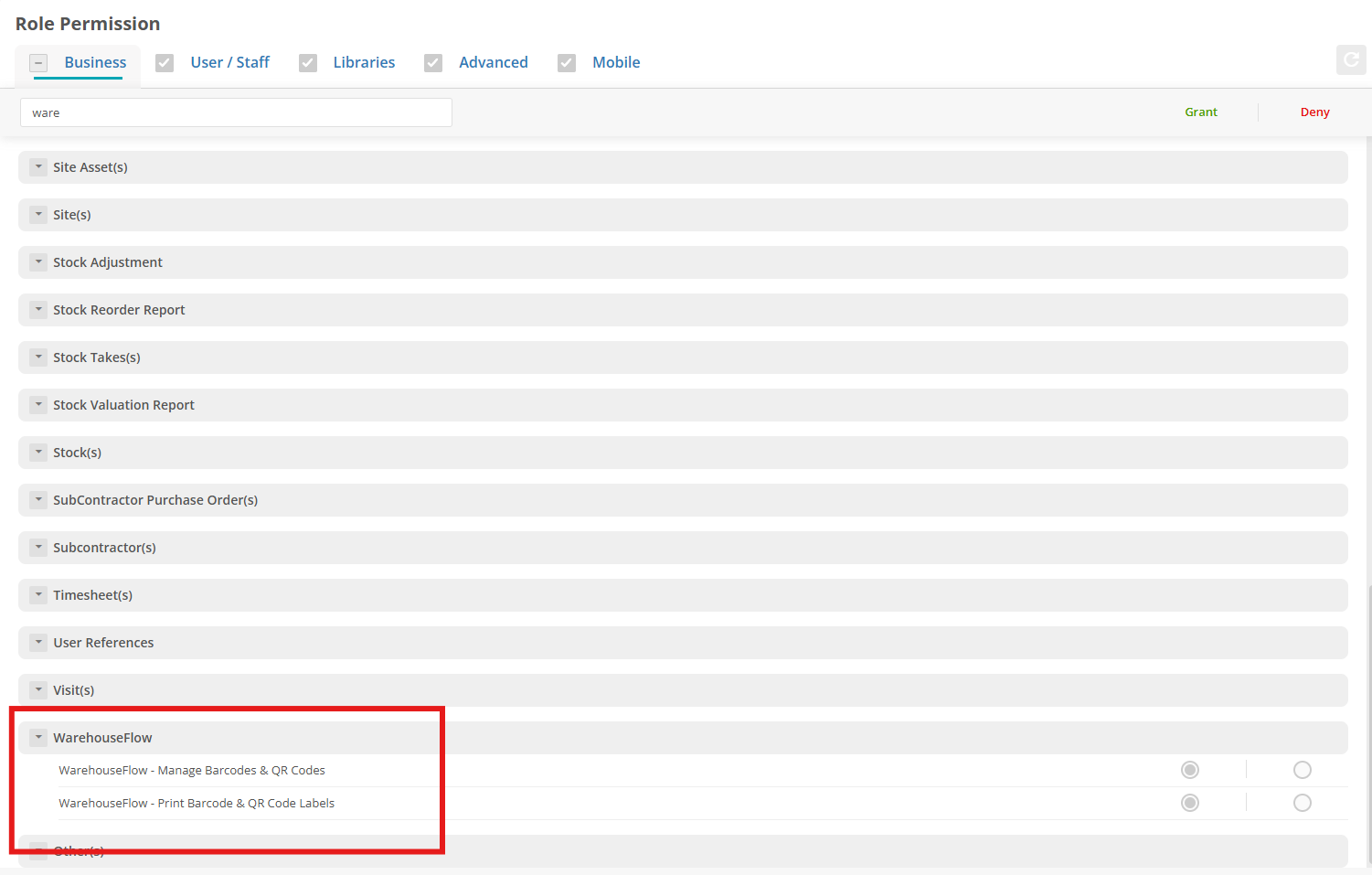Screen dimensions: 1372x875
Task: Toggle the User / Staff tab checkbox
Action: (165, 63)
